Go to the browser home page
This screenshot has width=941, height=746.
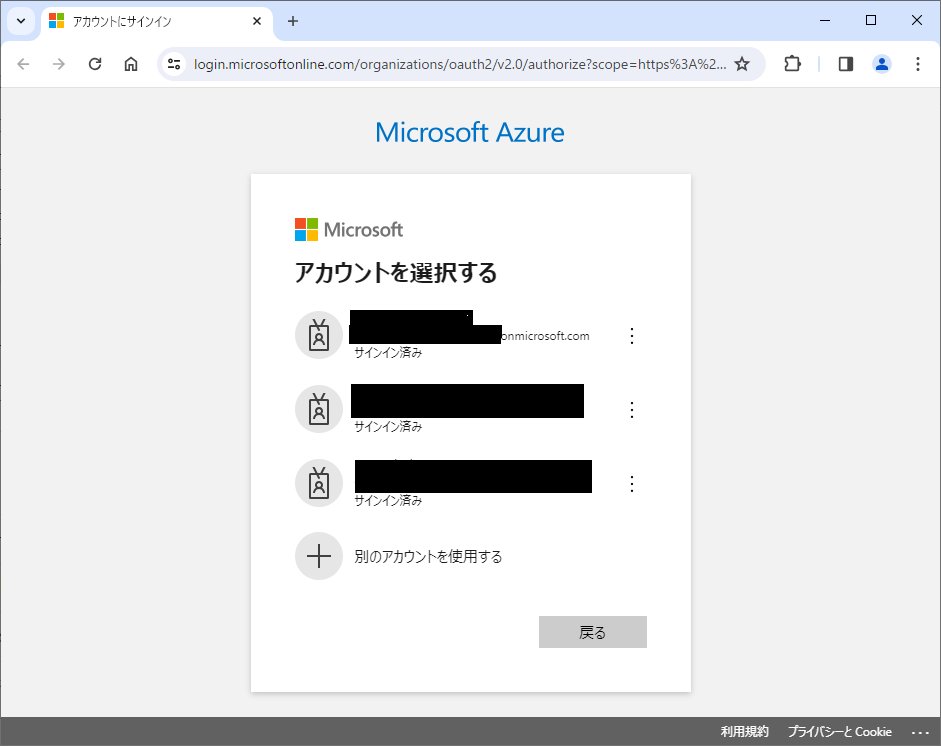pyautogui.click(x=131, y=64)
